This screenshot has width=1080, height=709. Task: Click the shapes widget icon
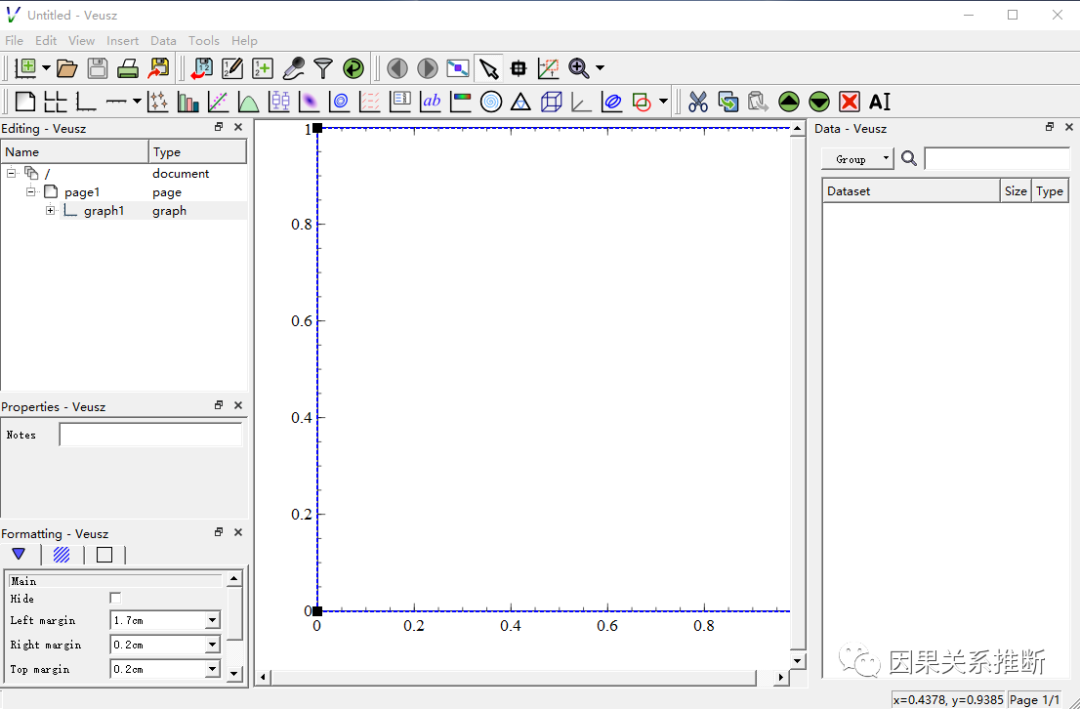[x=642, y=102]
